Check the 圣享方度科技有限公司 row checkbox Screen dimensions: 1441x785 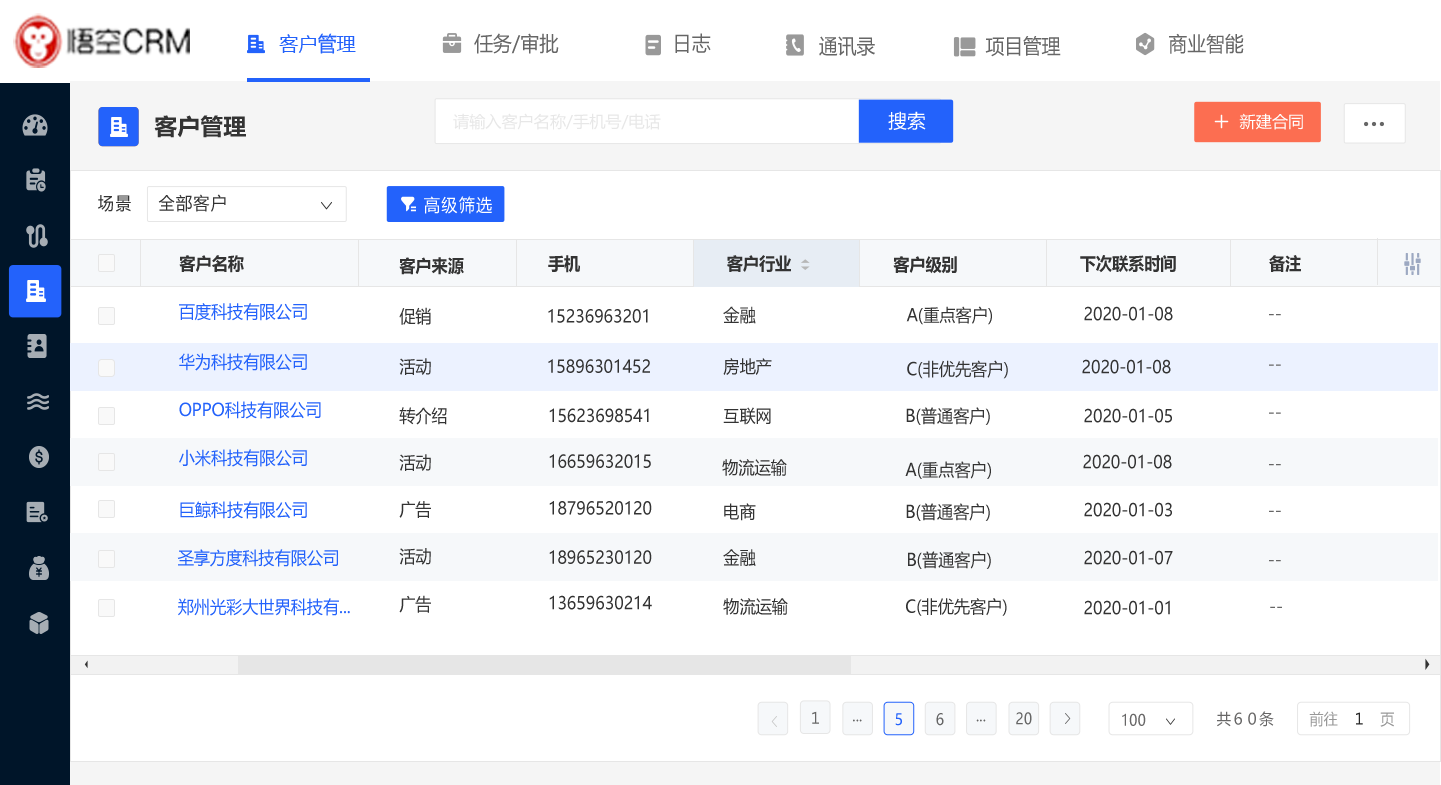(106, 559)
